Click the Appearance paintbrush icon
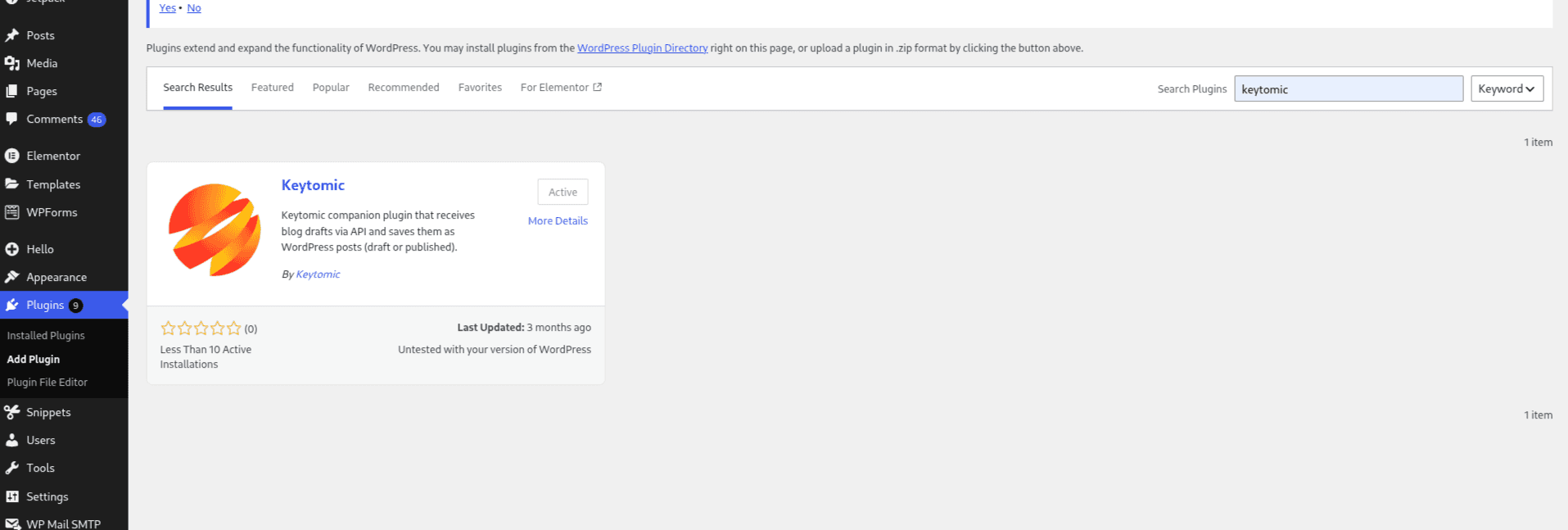1568x530 pixels. [12, 277]
